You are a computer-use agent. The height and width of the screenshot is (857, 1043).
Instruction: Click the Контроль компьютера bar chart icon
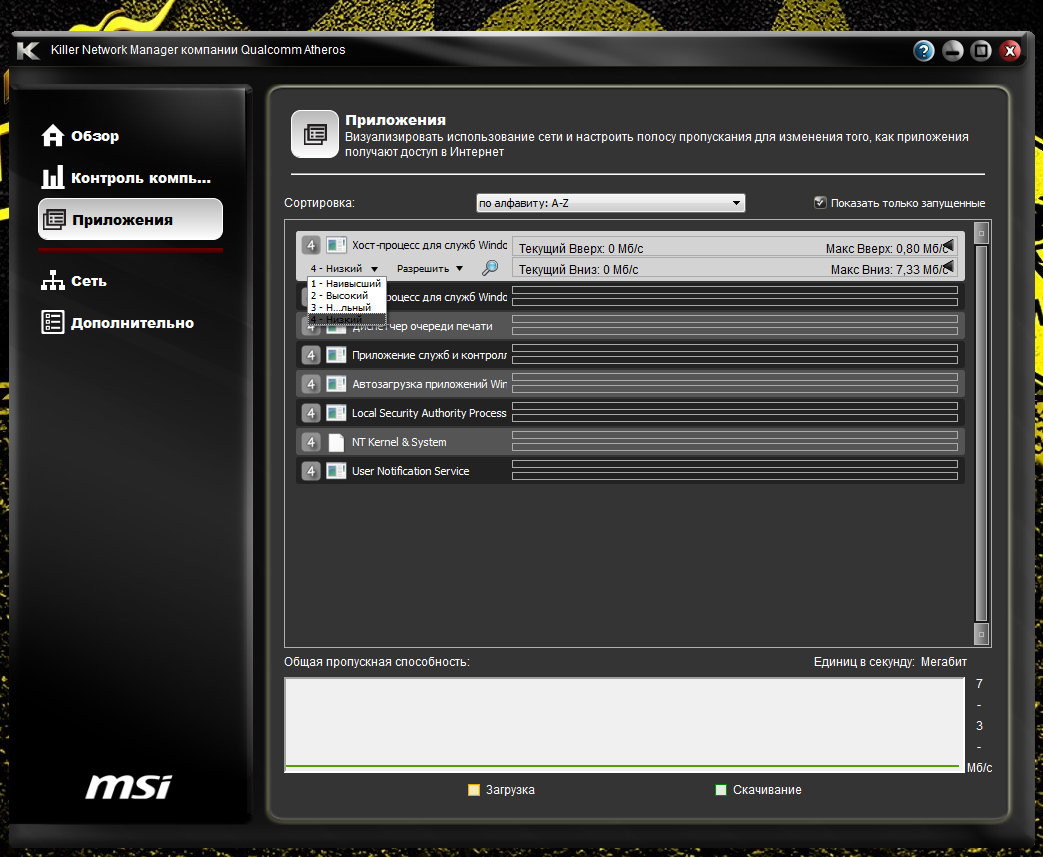(53, 178)
